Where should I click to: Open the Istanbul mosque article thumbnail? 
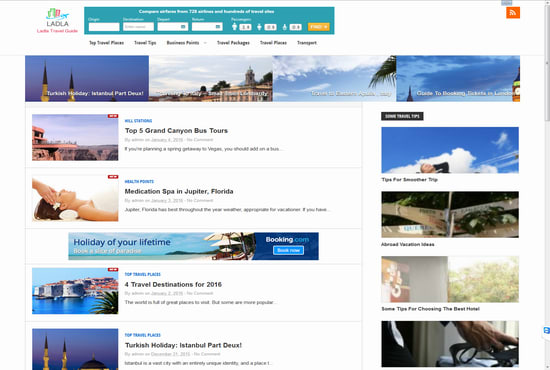coord(75,349)
